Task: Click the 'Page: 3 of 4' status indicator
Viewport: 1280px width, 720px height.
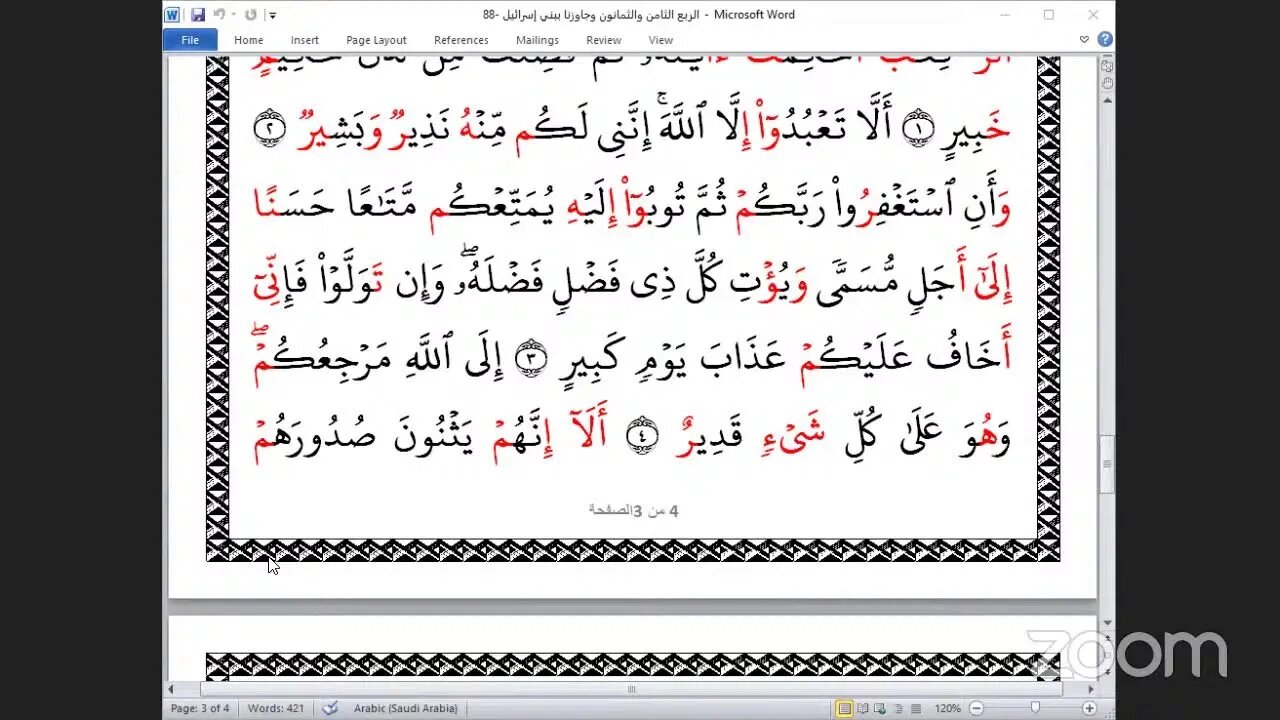Action: point(199,708)
